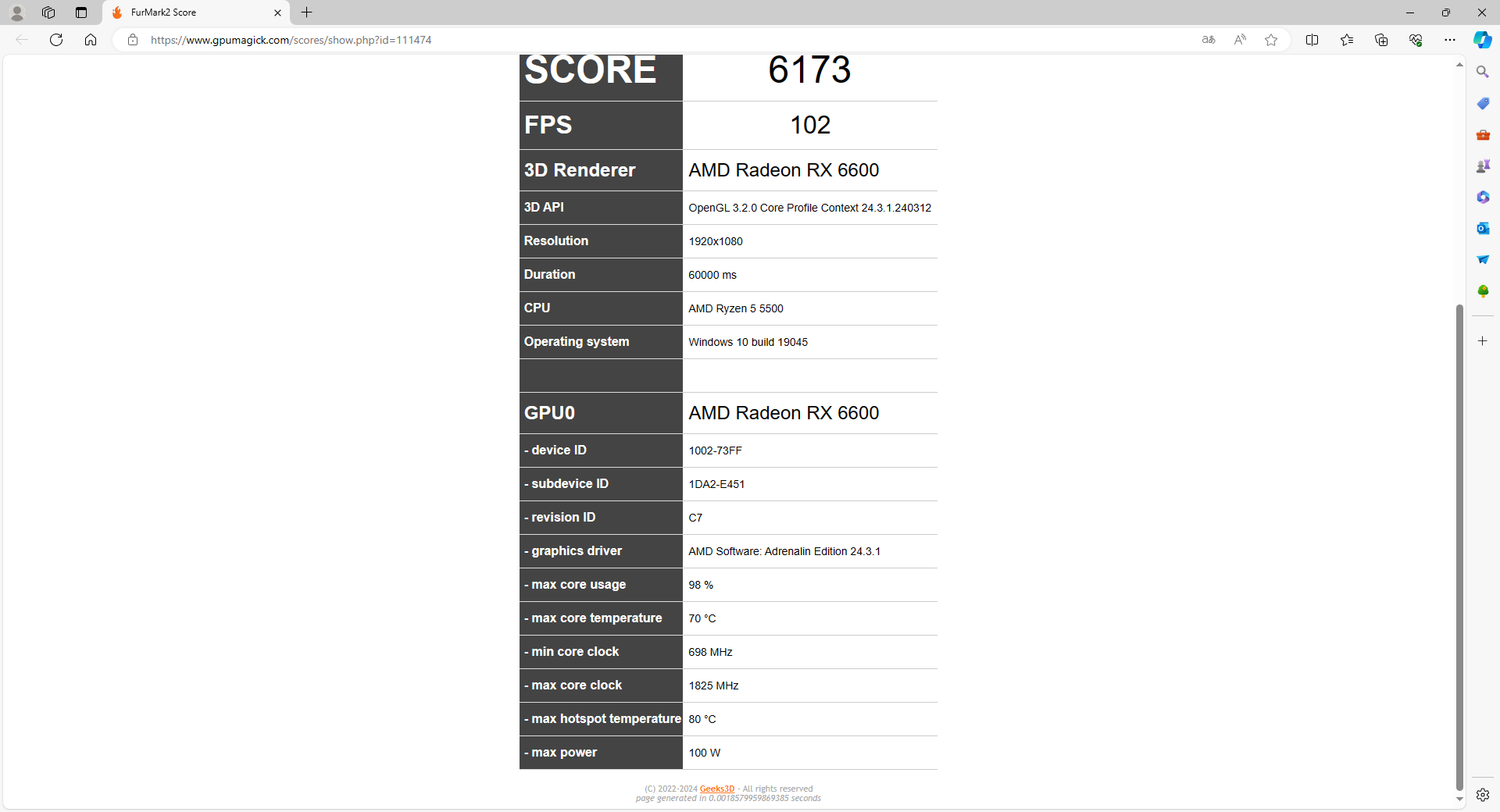Screen dimensions: 1500x812
Task: Click the scrollbar up arrow
Action: [1459, 65]
